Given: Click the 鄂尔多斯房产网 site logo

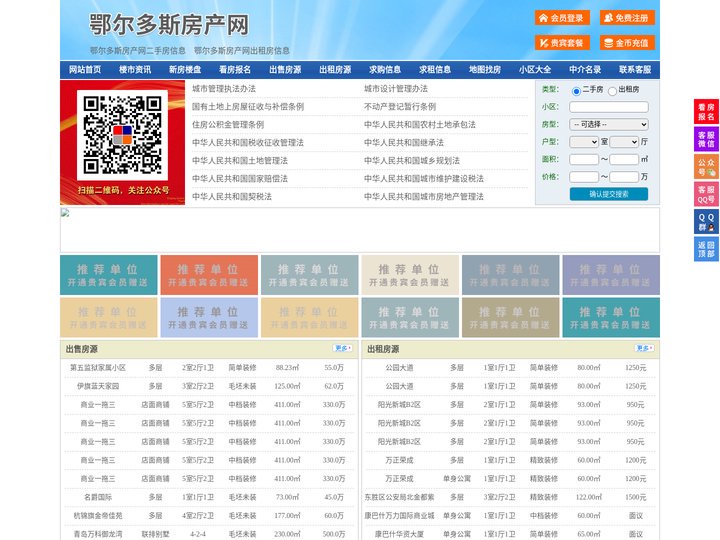Looking at the screenshot, I should [x=169, y=24].
